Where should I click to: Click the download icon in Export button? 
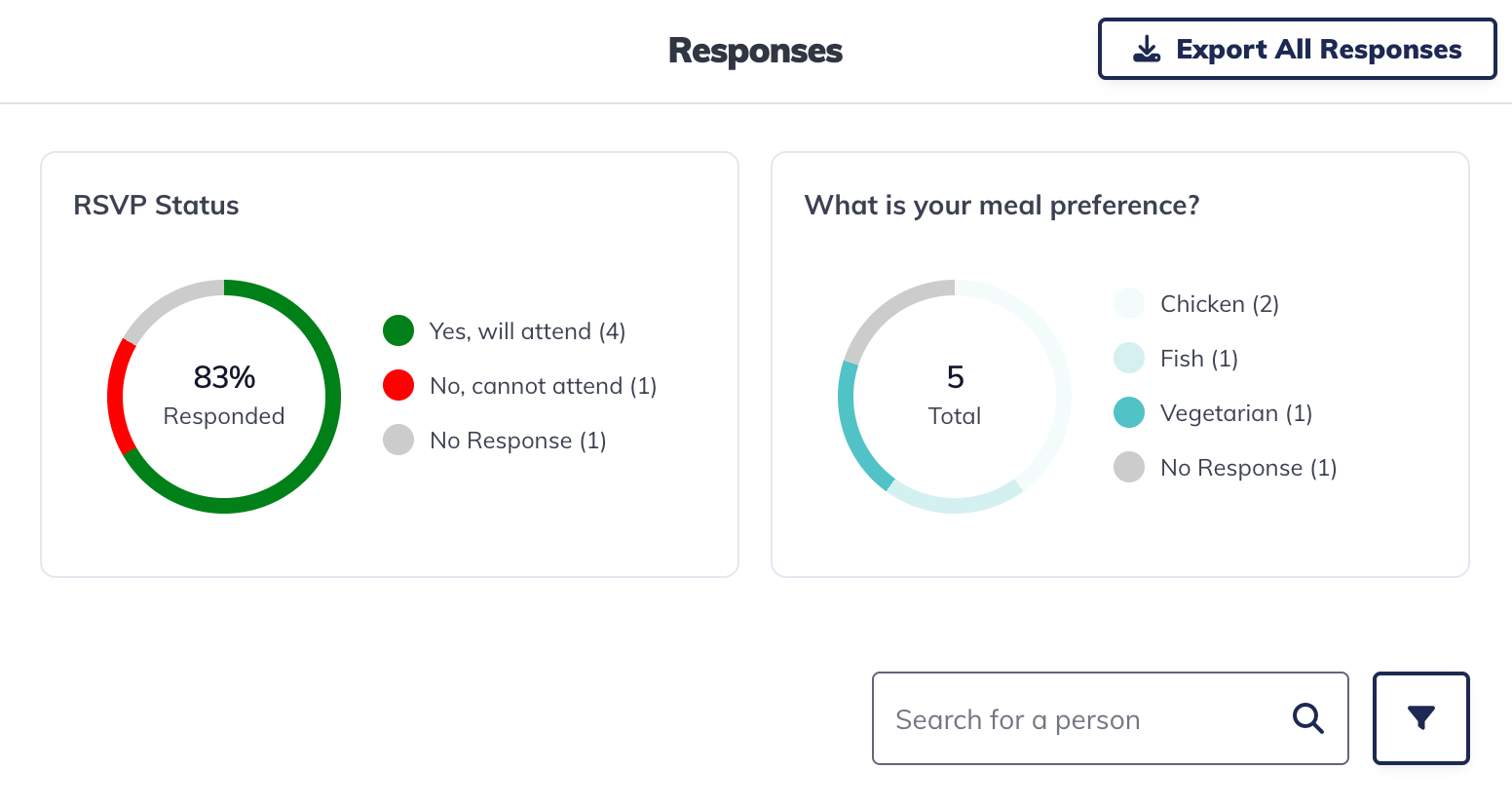coord(1147,49)
